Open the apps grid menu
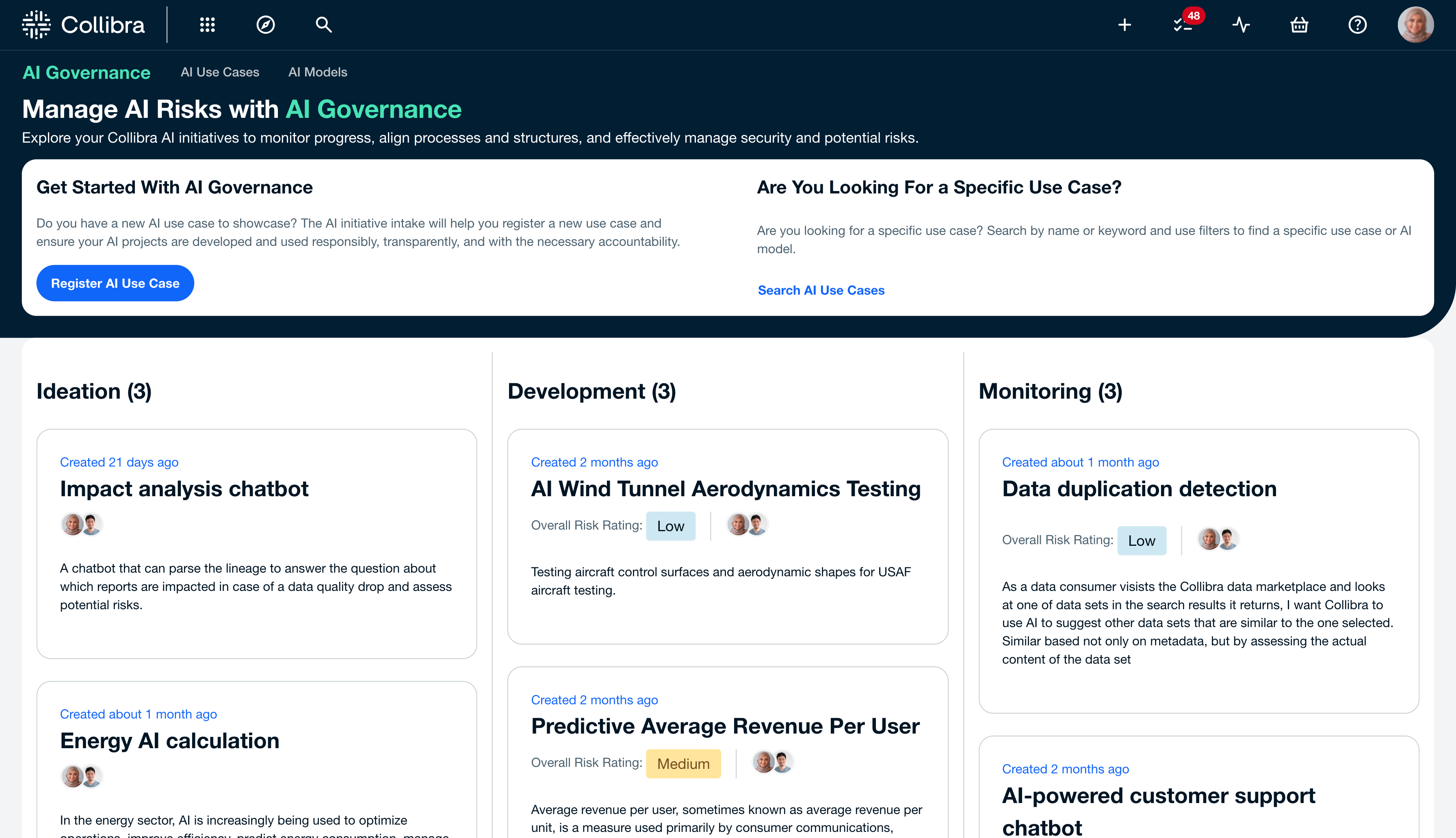 pos(207,25)
